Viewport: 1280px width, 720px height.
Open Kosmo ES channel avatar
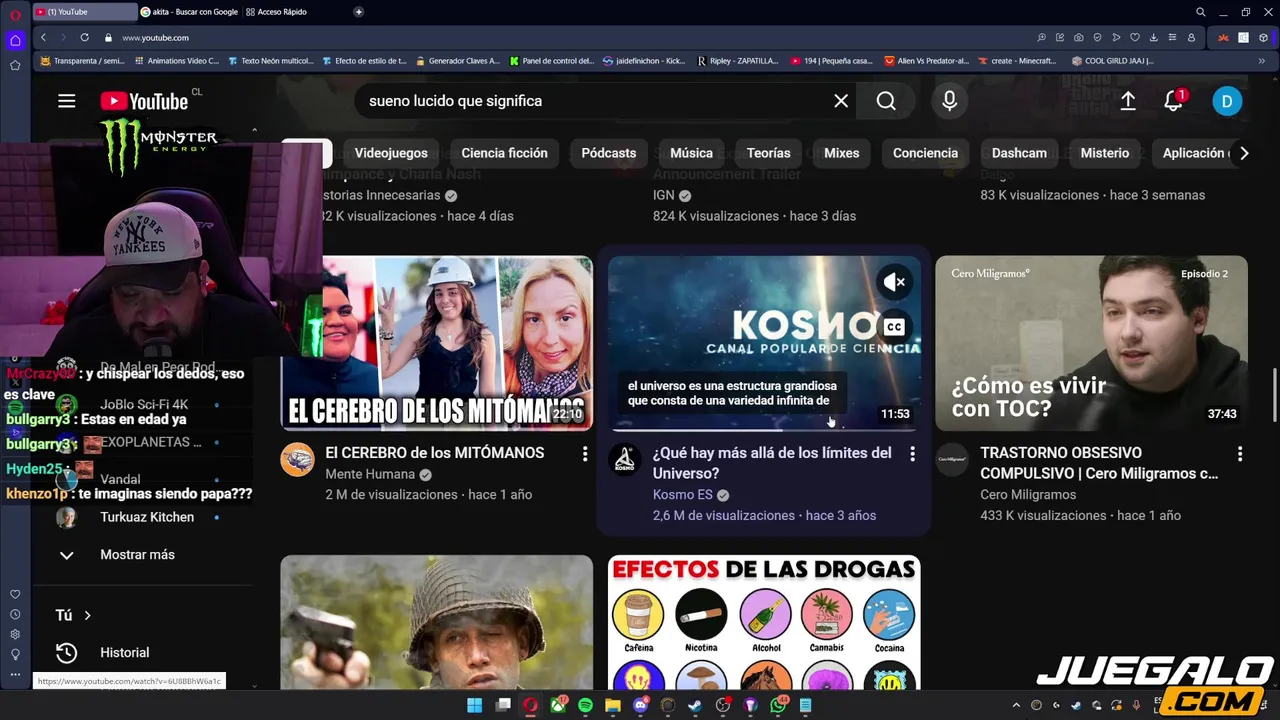pos(625,460)
